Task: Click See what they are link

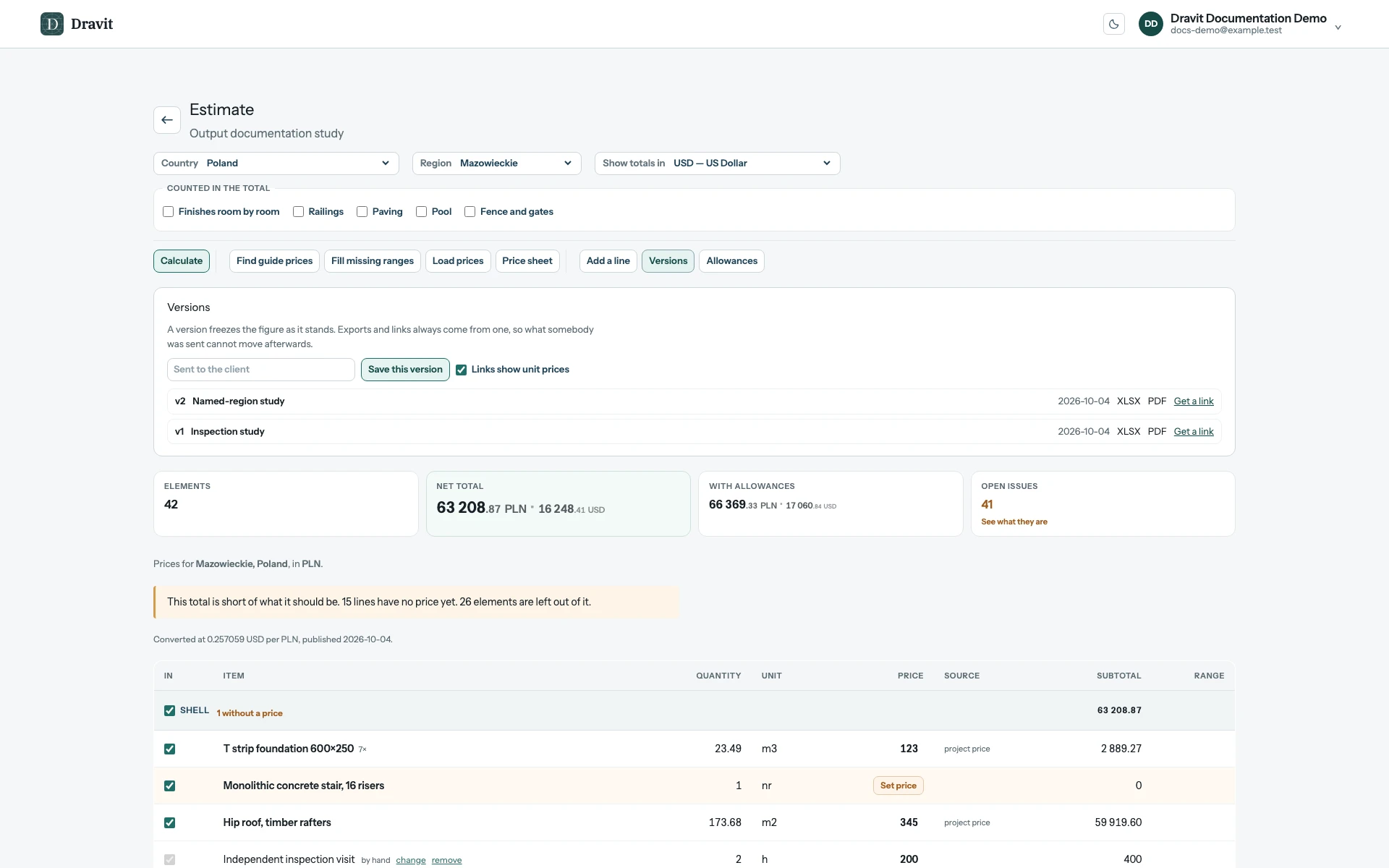Action: pos(1014,522)
